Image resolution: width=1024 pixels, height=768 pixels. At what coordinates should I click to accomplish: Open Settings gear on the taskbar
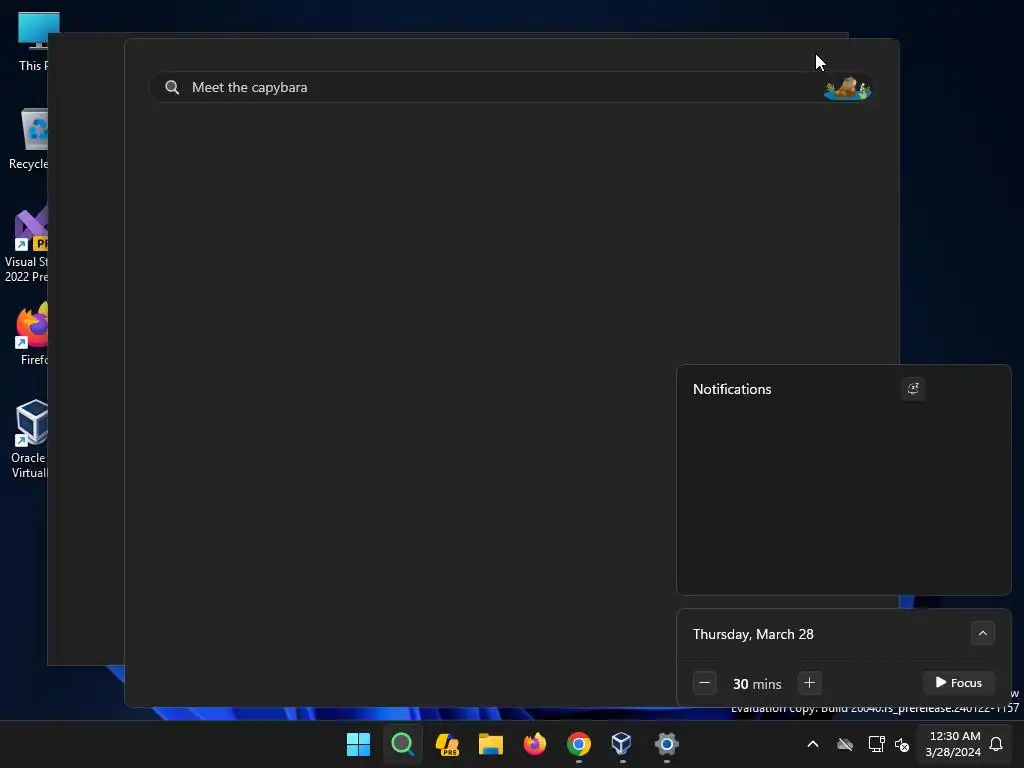click(666, 744)
